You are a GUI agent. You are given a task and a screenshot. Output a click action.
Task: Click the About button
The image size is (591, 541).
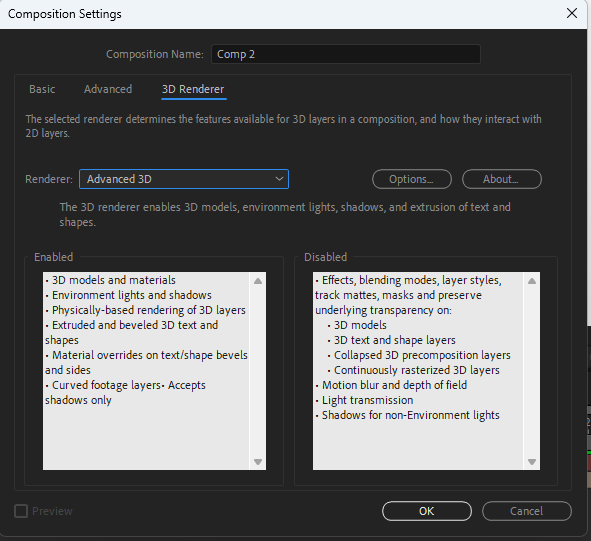pos(502,179)
